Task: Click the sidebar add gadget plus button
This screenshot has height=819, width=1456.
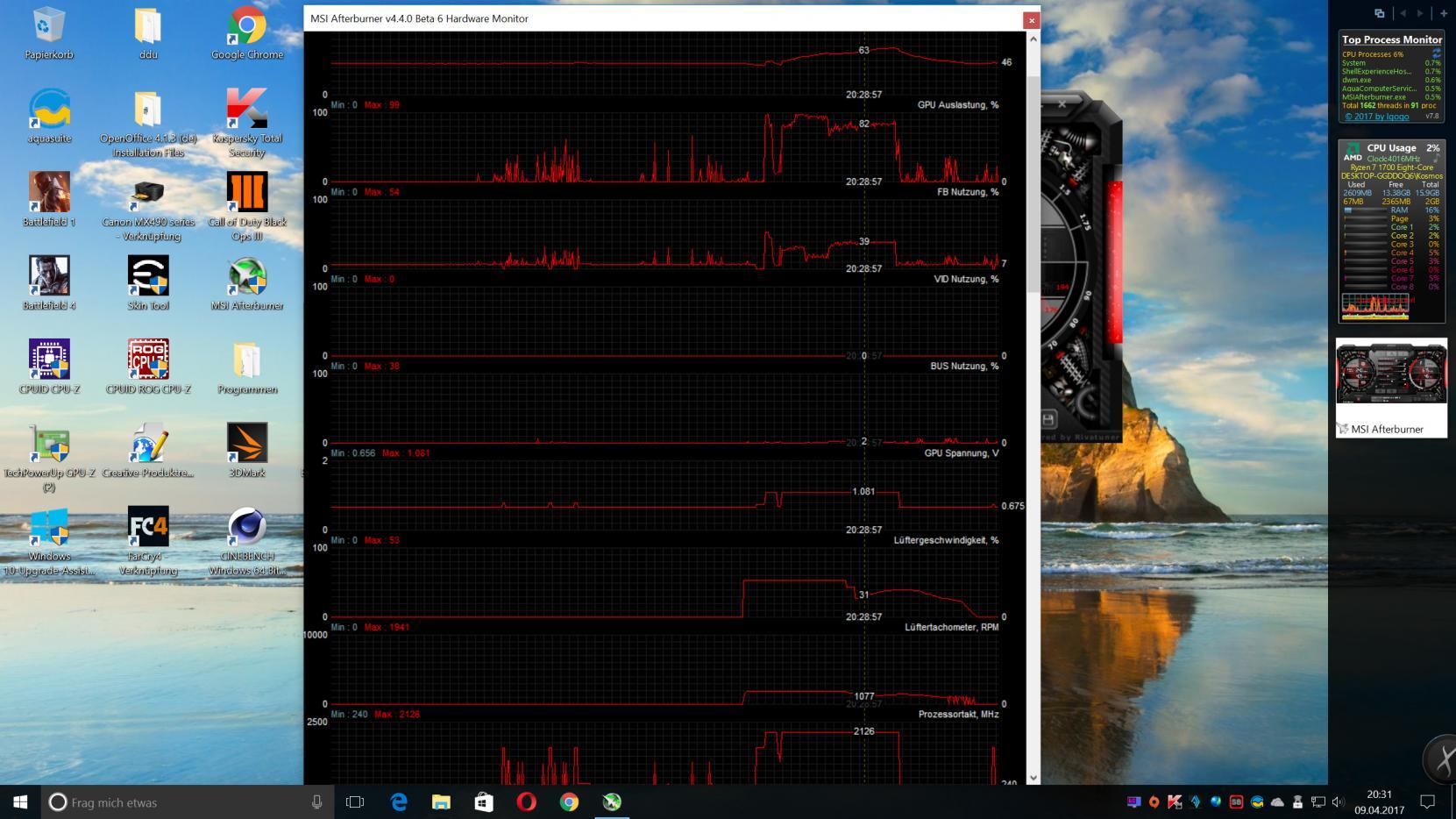Action: (1444, 13)
